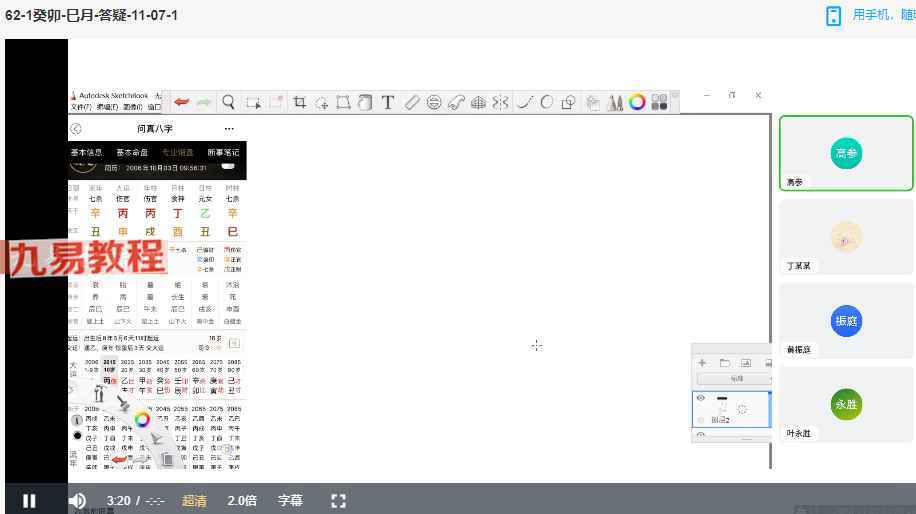This screenshot has width=916, height=514.
Task: Click the 字幕 subtitles button
Action: tap(290, 501)
